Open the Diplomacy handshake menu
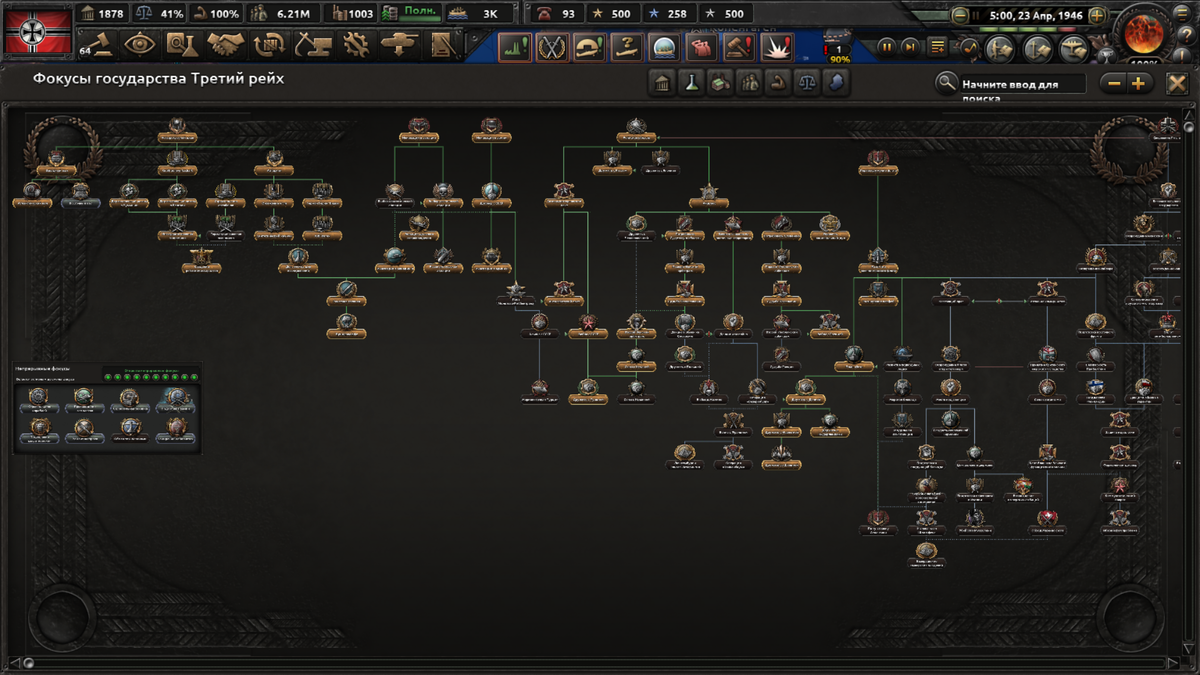1200x675 pixels. click(x=227, y=45)
